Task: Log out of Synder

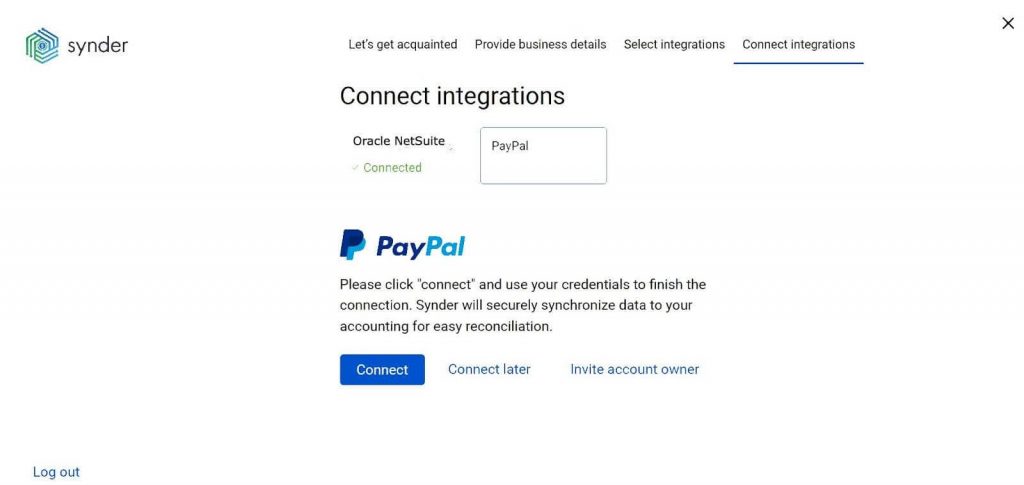Action: [x=56, y=472]
